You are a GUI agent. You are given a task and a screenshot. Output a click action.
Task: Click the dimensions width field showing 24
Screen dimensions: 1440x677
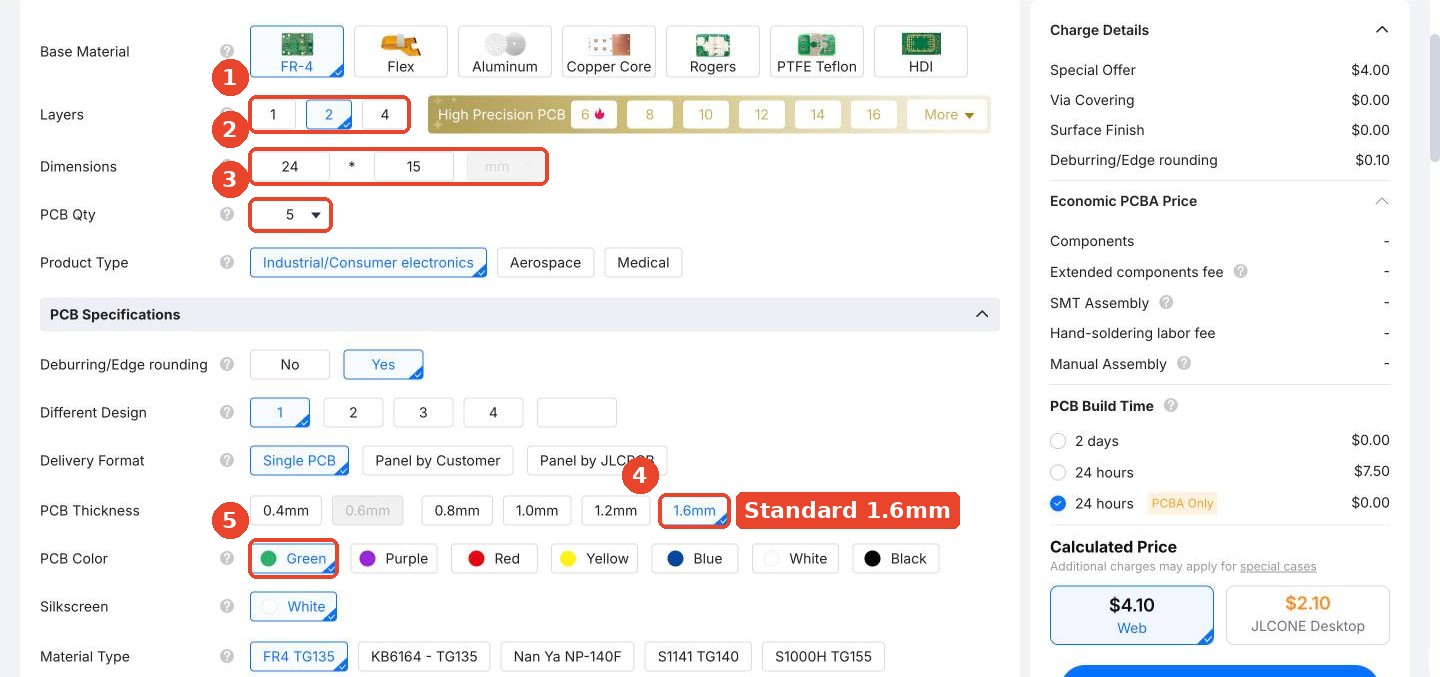[x=290, y=167]
